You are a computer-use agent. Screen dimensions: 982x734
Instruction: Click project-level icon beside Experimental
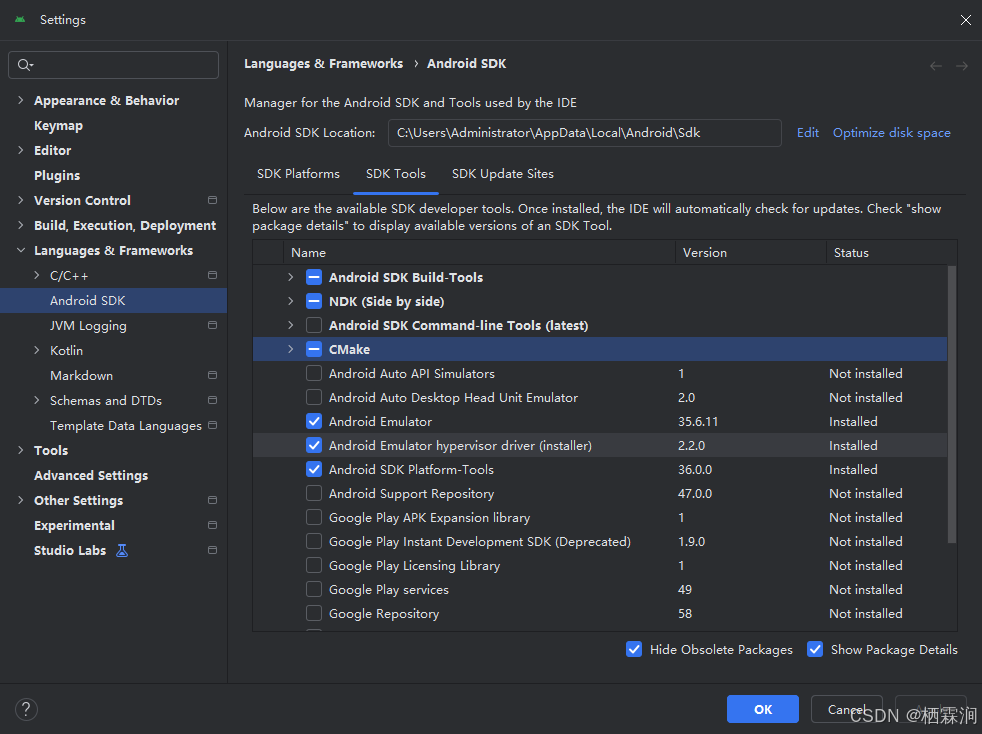coord(212,525)
